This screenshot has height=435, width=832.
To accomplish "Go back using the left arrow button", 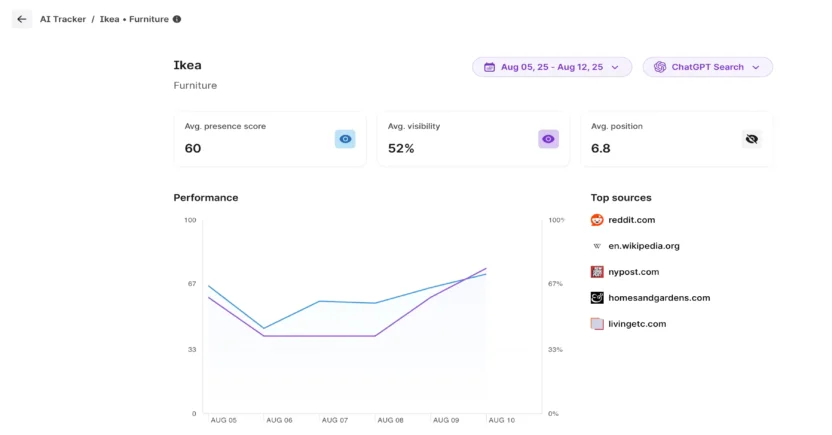I will click(22, 19).
